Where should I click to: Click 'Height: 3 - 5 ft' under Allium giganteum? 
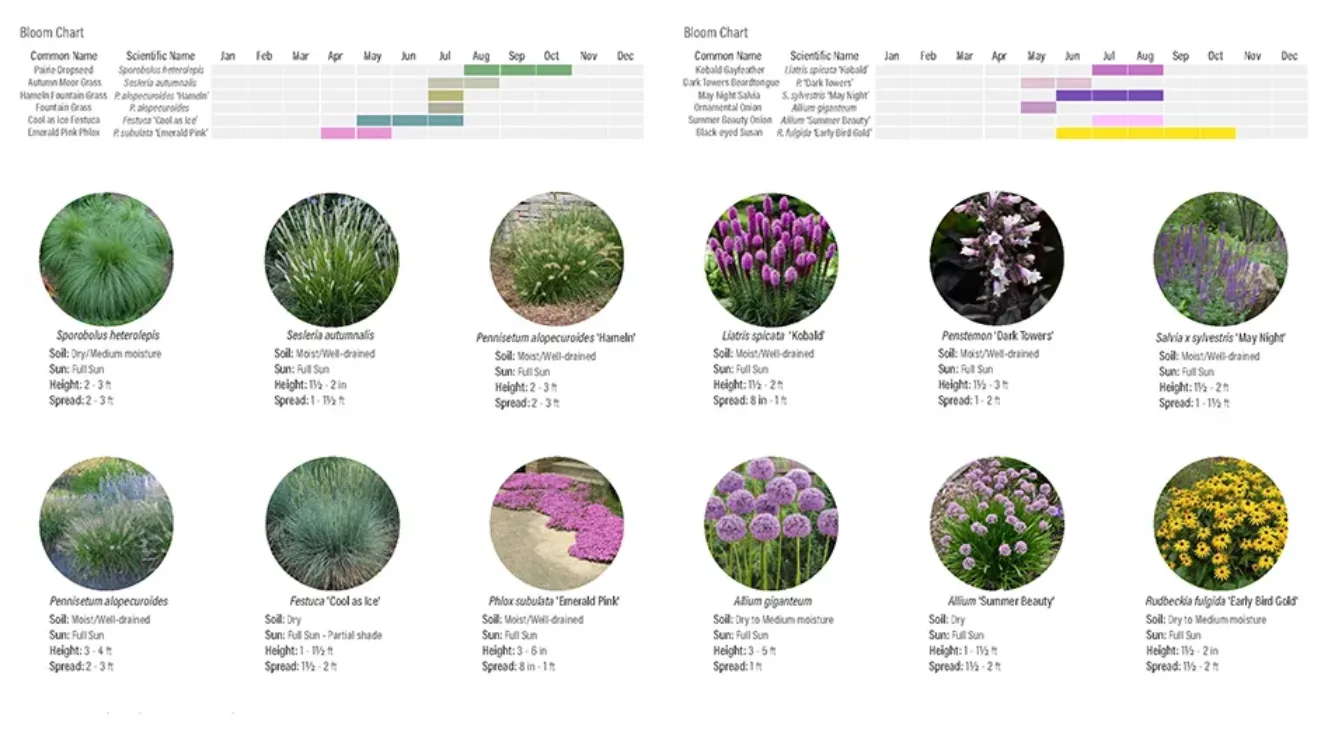744,651
